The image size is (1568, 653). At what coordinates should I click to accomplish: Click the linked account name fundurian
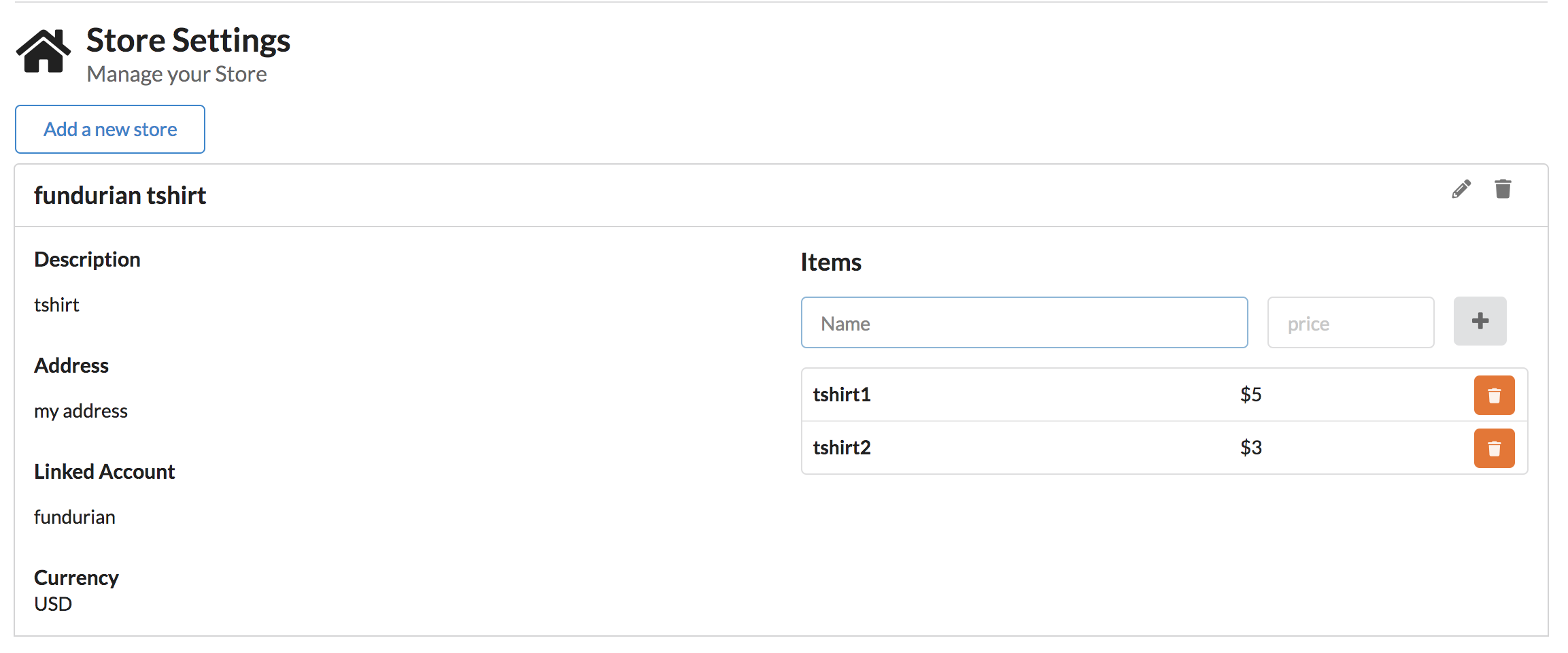click(75, 517)
